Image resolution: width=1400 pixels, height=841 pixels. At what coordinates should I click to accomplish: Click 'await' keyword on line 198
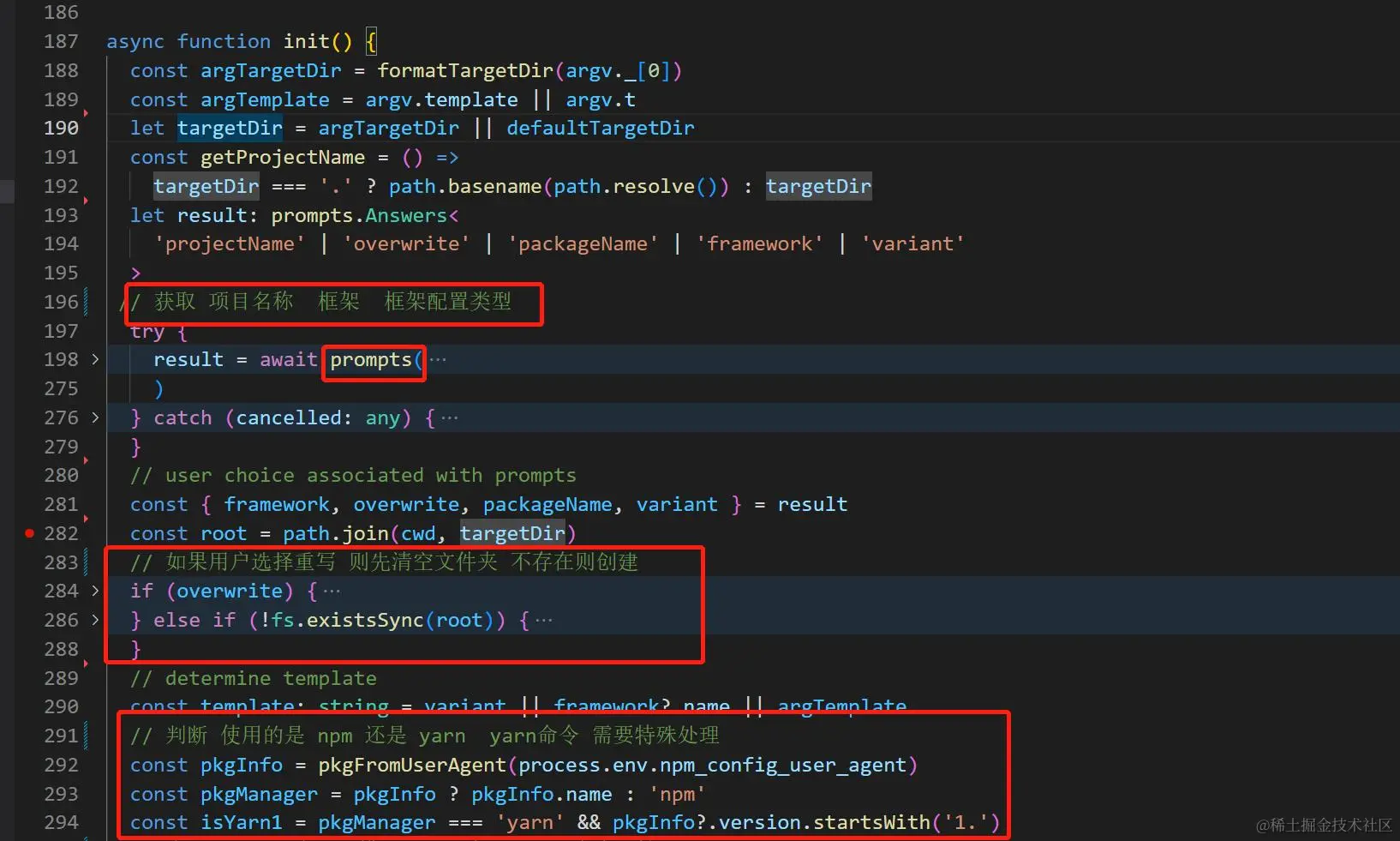pyautogui.click(x=289, y=360)
